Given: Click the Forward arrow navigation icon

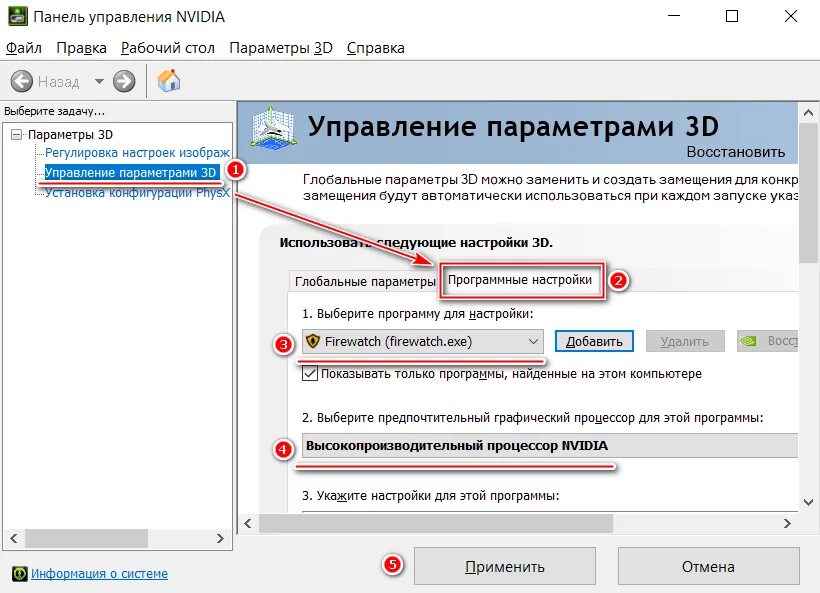Looking at the screenshot, I should pos(124,82).
